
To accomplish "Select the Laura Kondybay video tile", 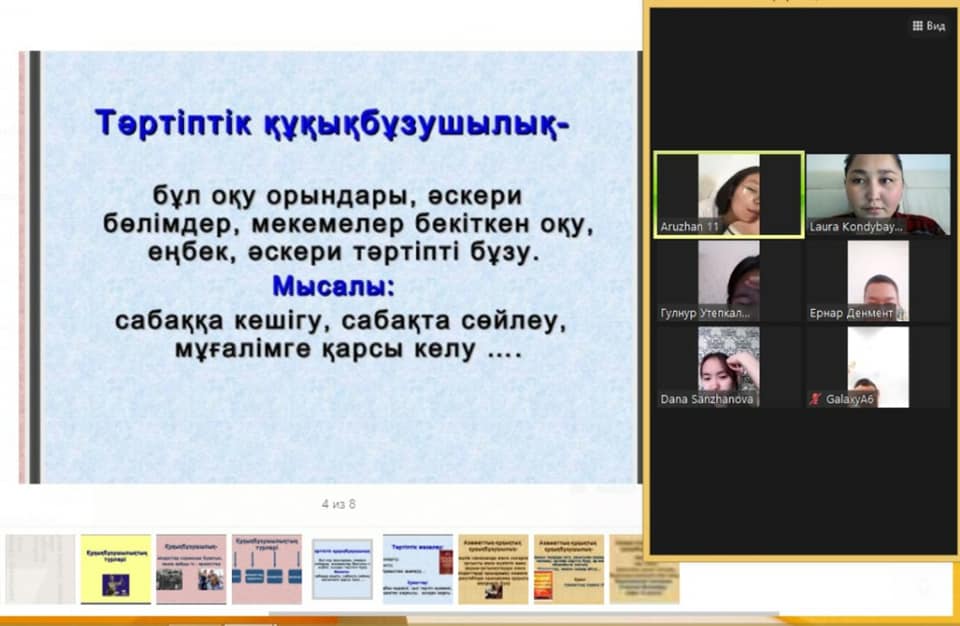I will (x=878, y=194).
